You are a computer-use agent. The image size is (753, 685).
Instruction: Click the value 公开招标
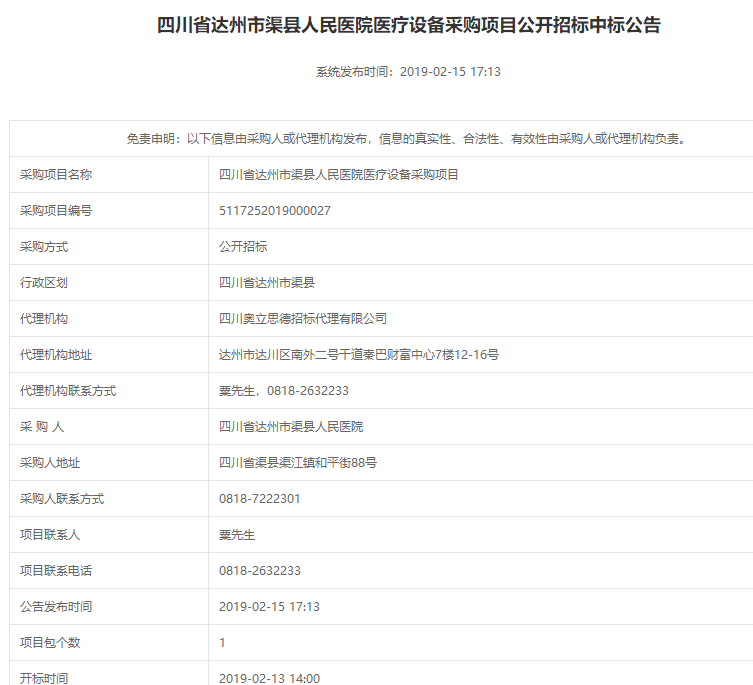tap(243, 246)
